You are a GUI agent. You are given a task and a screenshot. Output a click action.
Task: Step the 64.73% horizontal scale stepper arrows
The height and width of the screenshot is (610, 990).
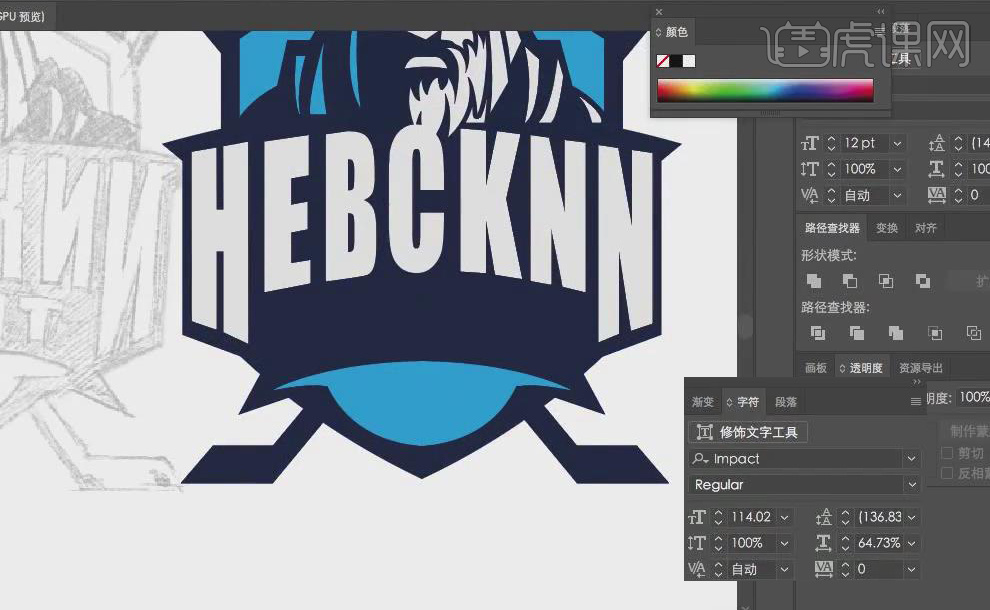pos(845,543)
